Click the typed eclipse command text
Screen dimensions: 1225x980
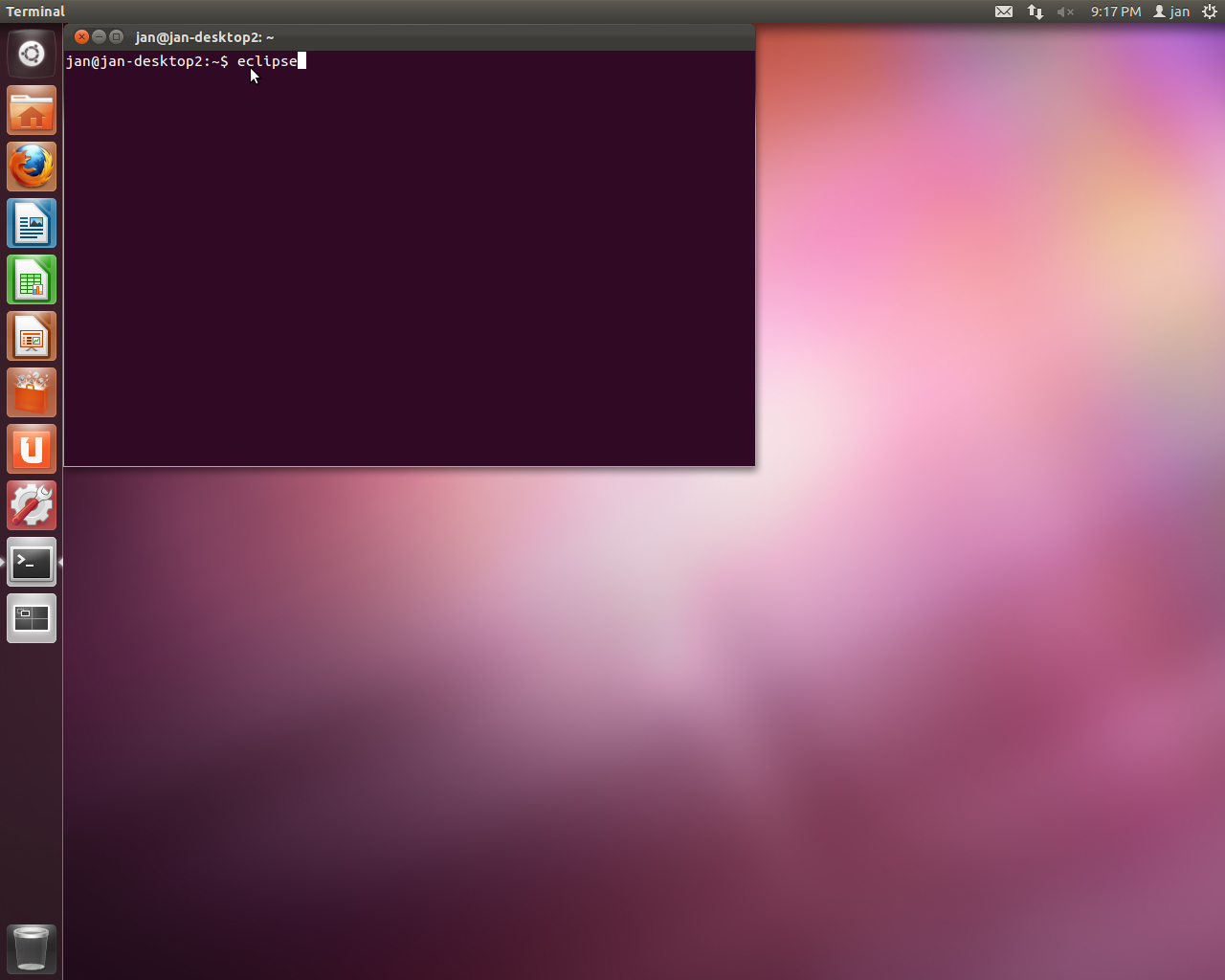(x=267, y=61)
